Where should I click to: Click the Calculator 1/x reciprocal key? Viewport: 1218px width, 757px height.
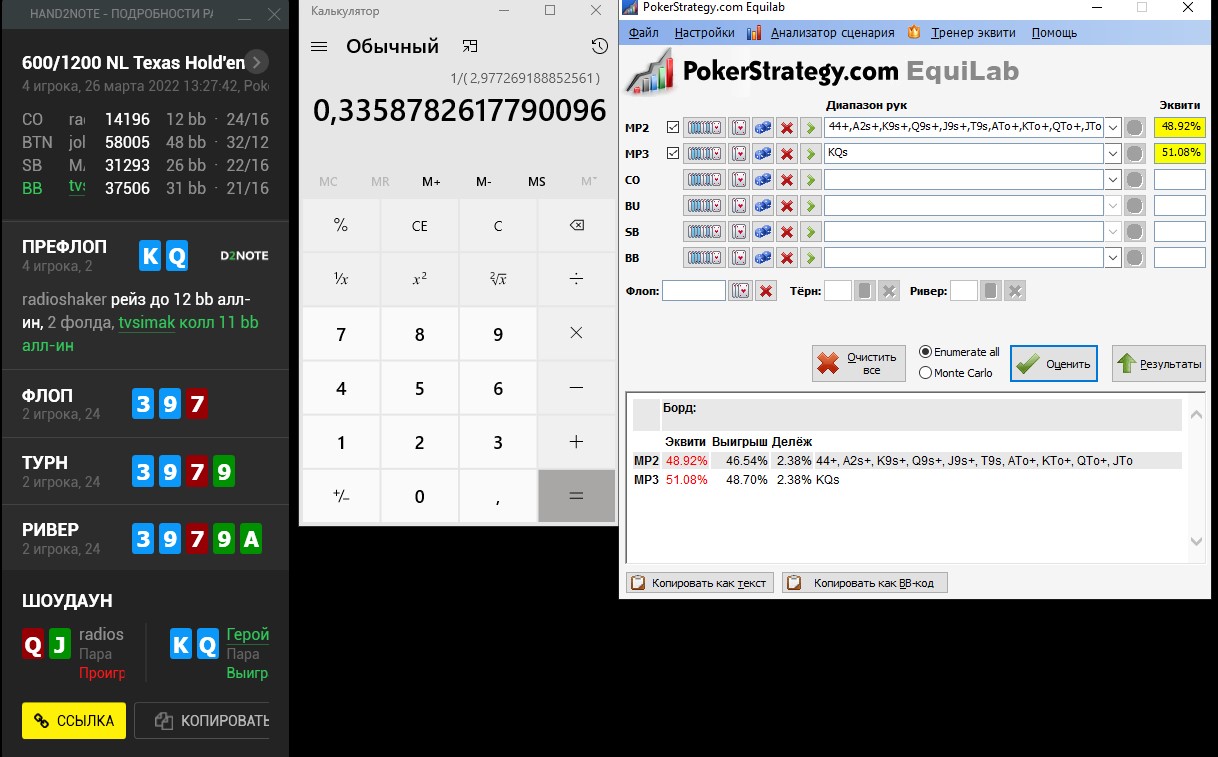pyautogui.click(x=341, y=280)
